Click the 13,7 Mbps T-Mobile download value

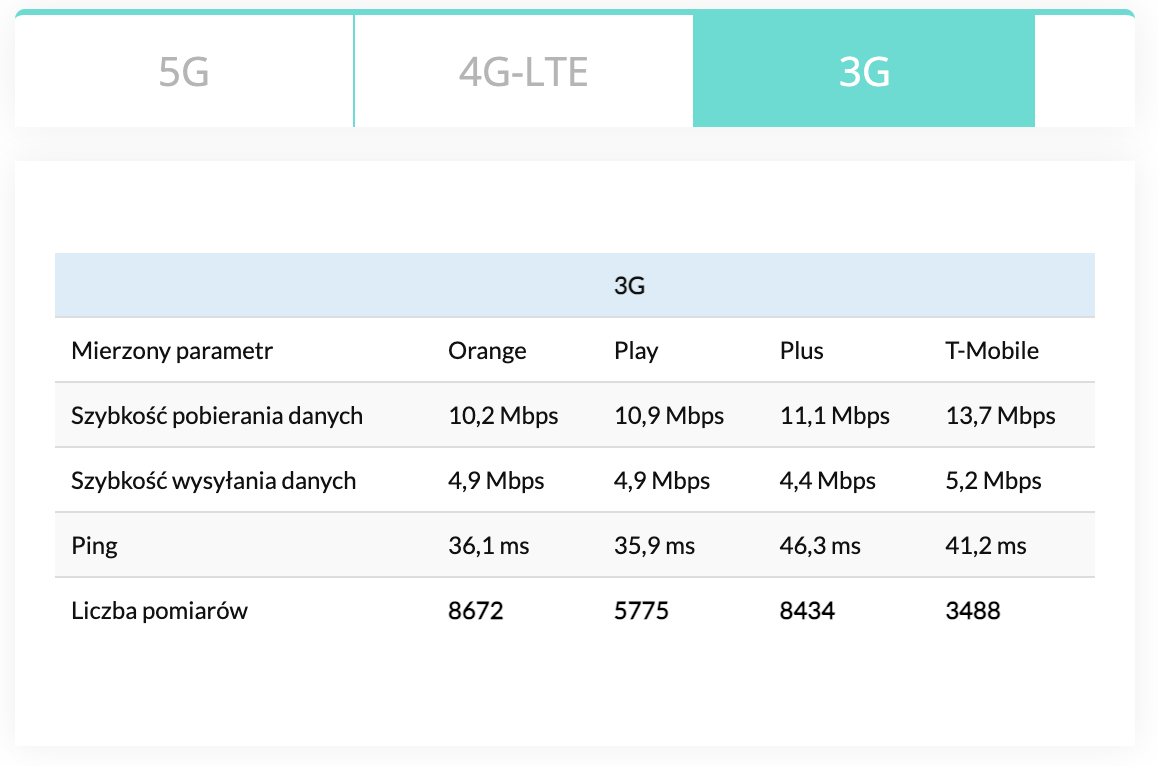point(1000,415)
